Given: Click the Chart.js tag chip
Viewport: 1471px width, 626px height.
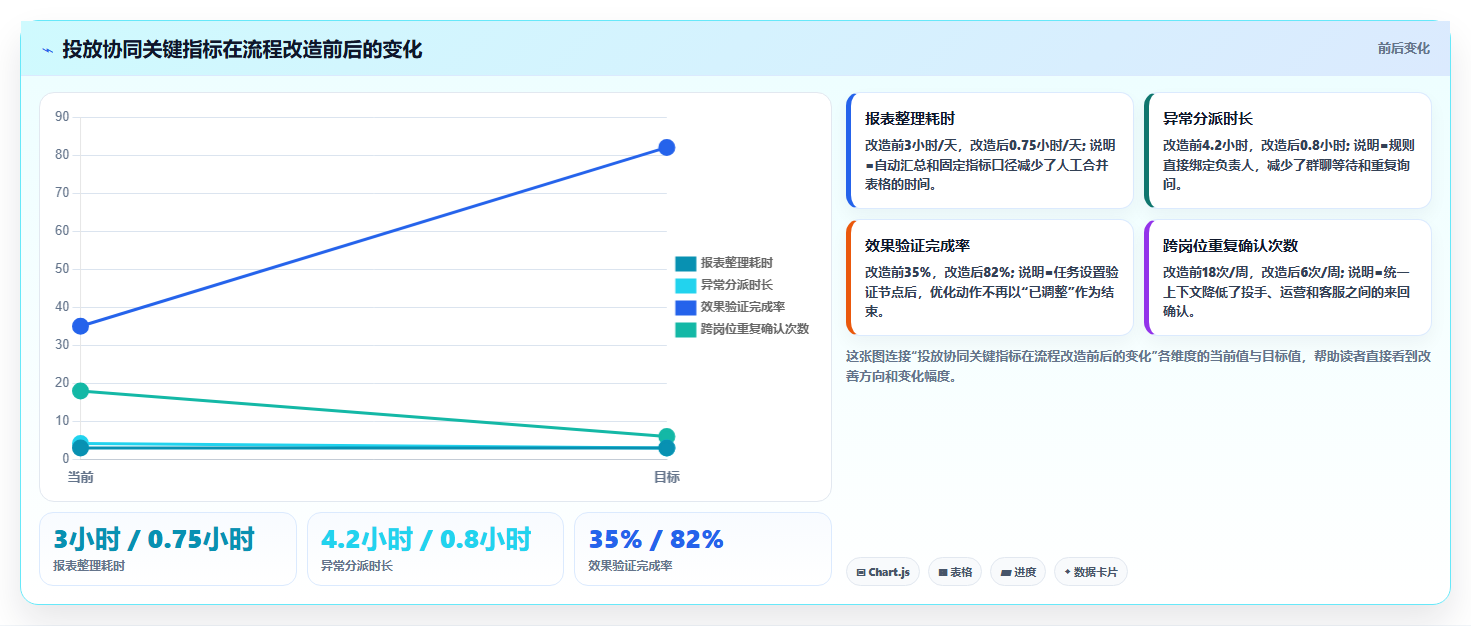Looking at the screenshot, I should [x=883, y=572].
